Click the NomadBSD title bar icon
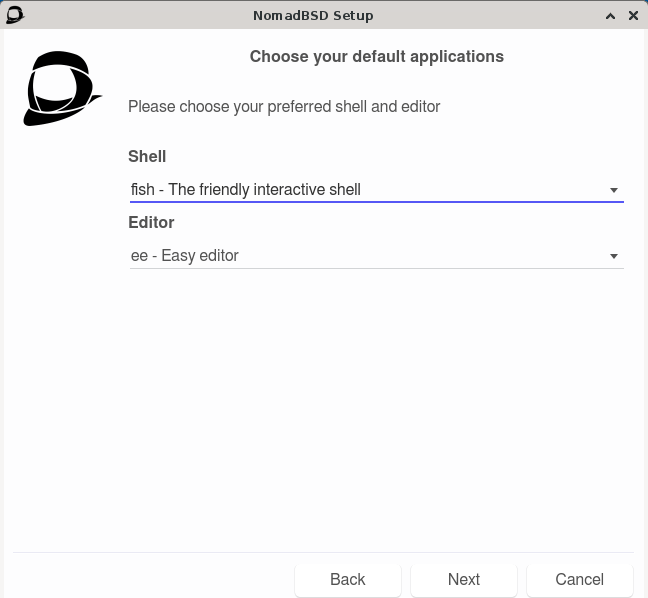Image resolution: width=648 pixels, height=598 pixels. 15,15
